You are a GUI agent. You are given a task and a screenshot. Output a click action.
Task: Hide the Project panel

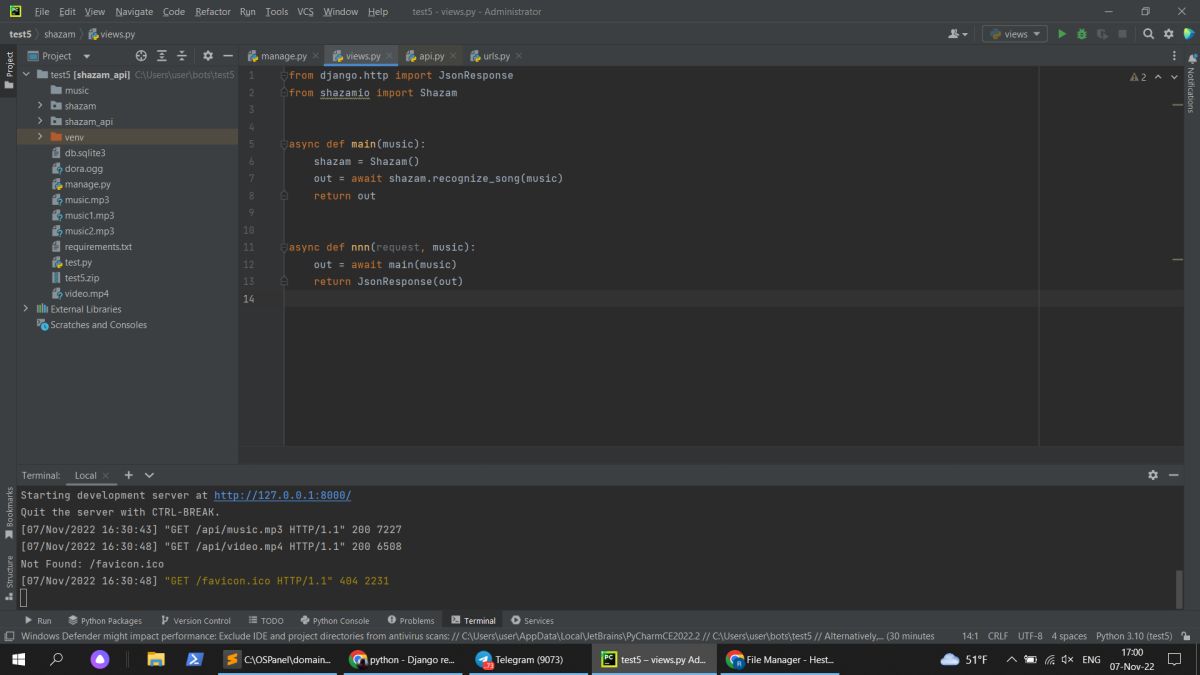[227, 56]
